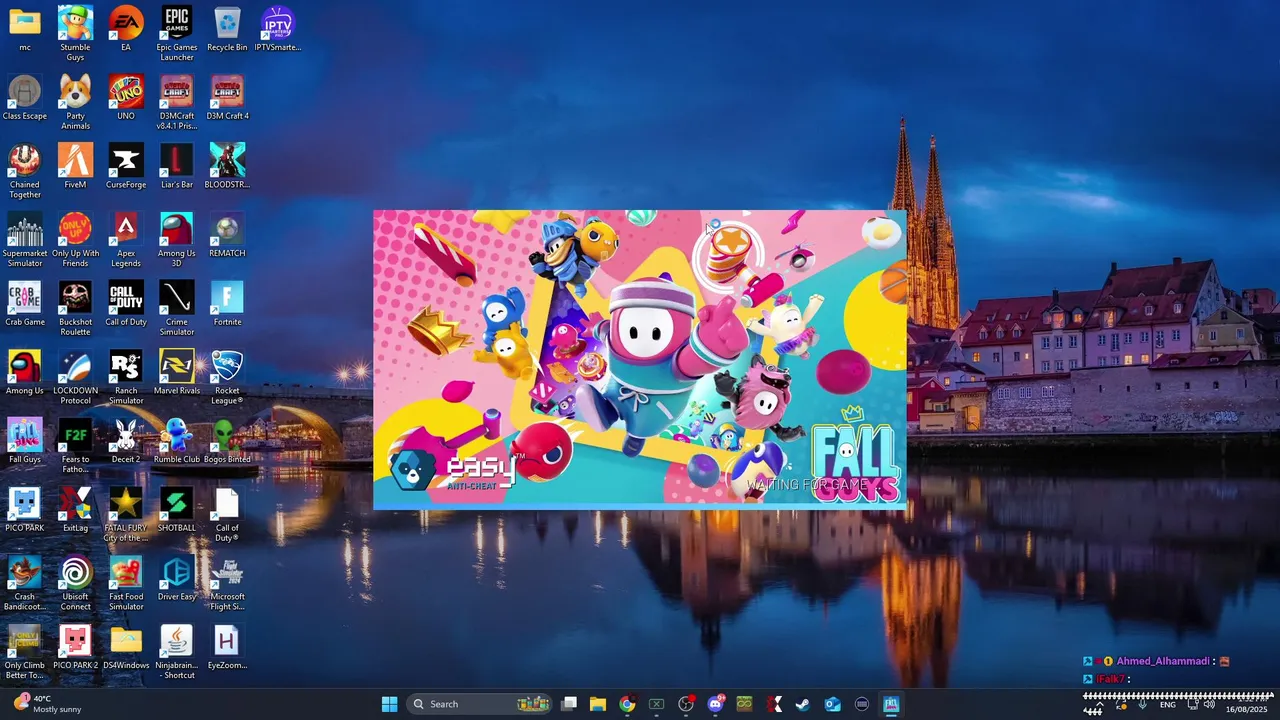Image resolution: width=1280 pixels, height=720 pixels.
Task: Open Outlook from taskbar
Action: pos(833,704)
